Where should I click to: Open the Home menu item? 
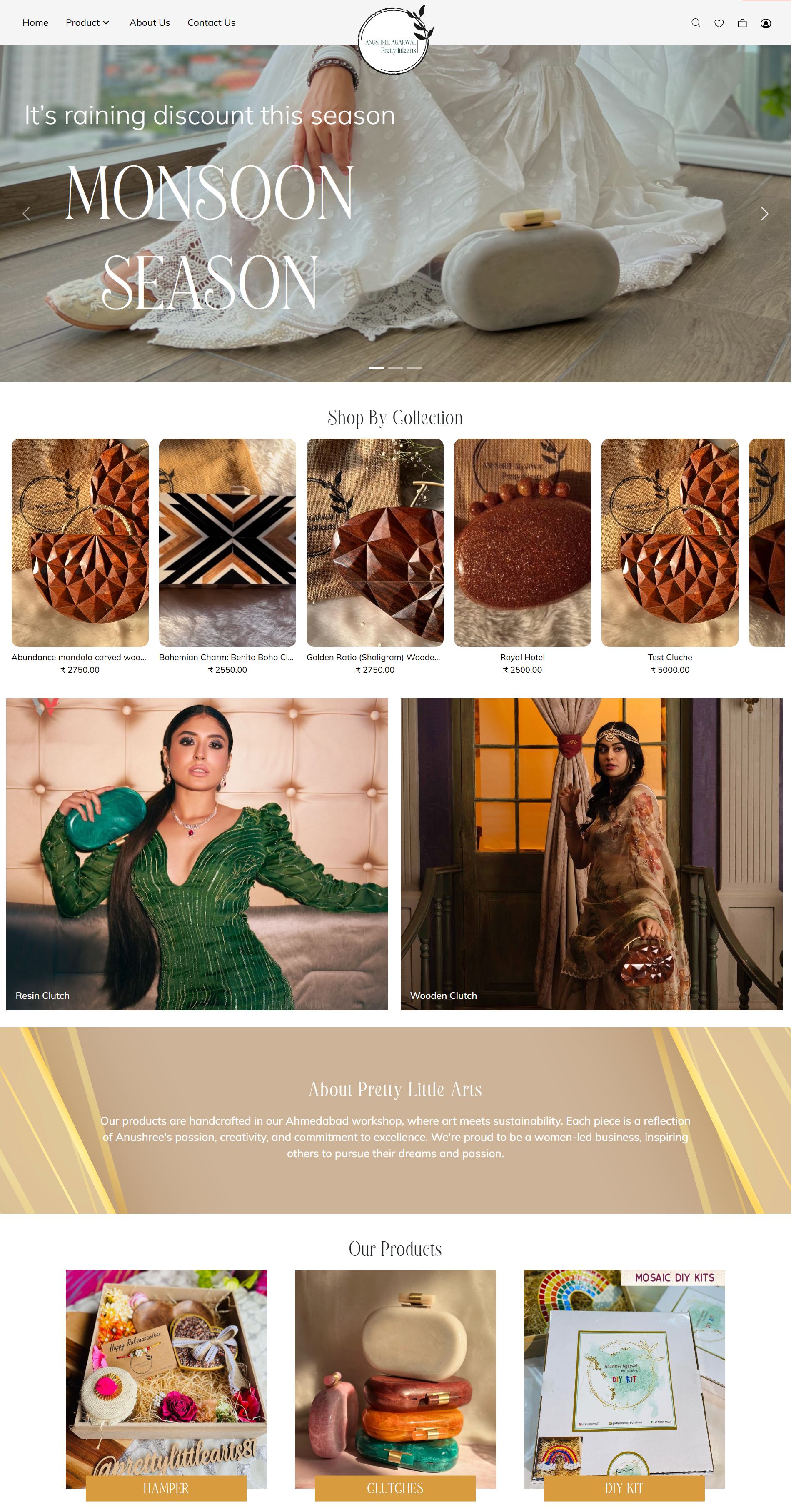[x=35, y=23]
